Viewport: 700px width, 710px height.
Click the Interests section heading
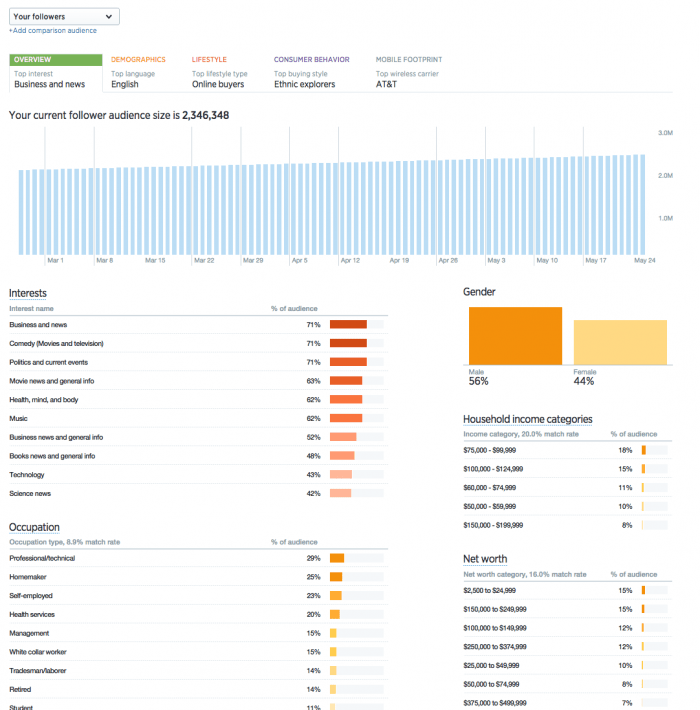pyautogui.click(x=27, y=293)
